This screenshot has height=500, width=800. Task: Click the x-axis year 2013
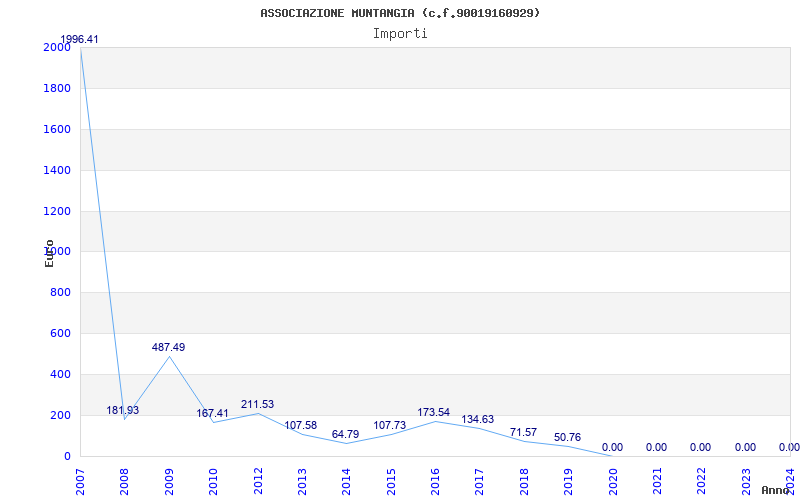[302, 481]
